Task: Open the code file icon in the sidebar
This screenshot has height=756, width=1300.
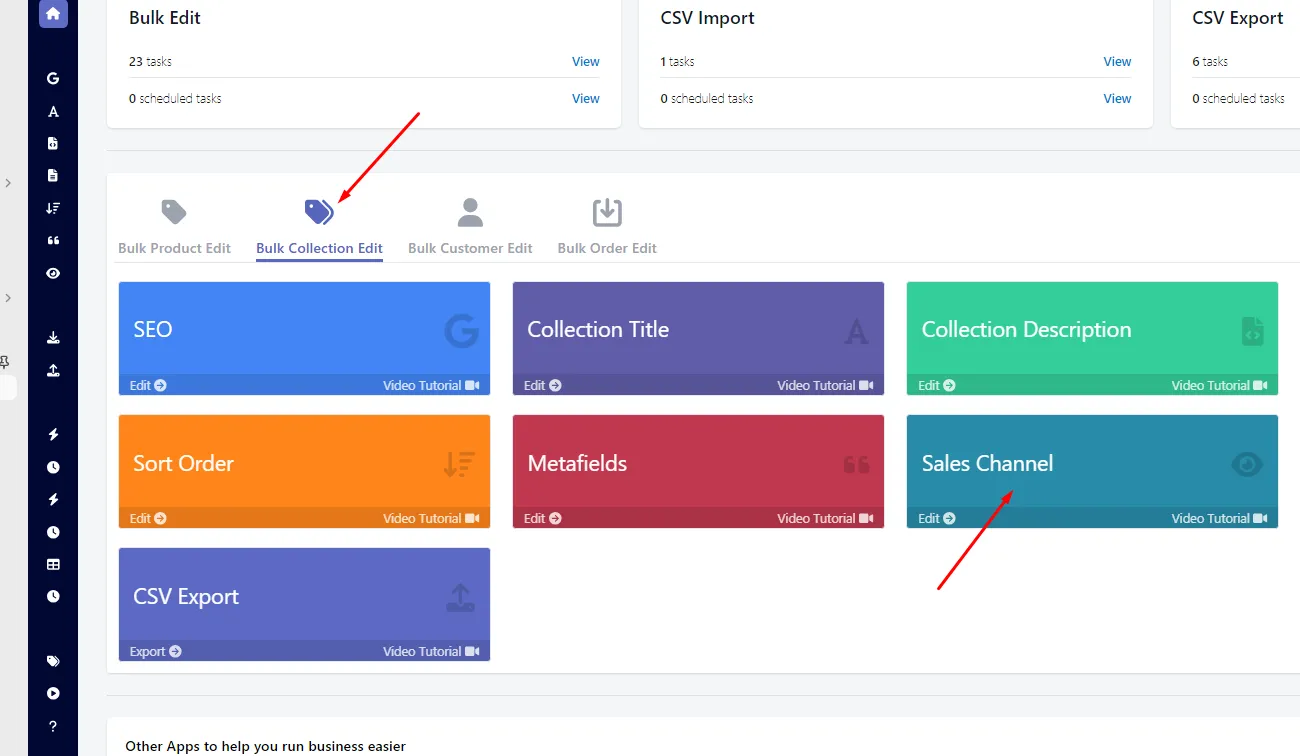Action: pyautogui.click(x=53, y=143)
